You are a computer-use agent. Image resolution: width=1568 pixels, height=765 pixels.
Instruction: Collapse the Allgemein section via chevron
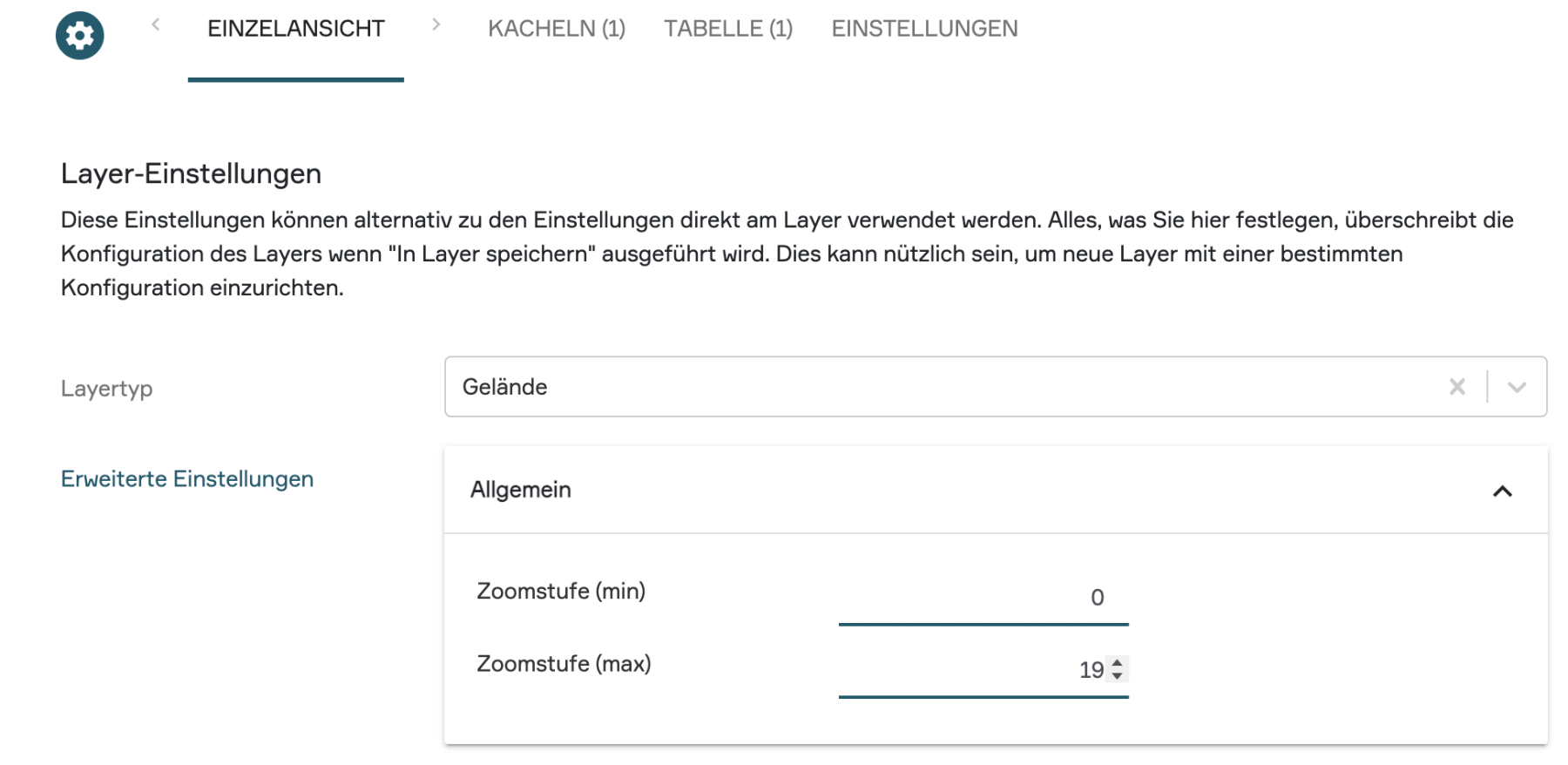1502,491
